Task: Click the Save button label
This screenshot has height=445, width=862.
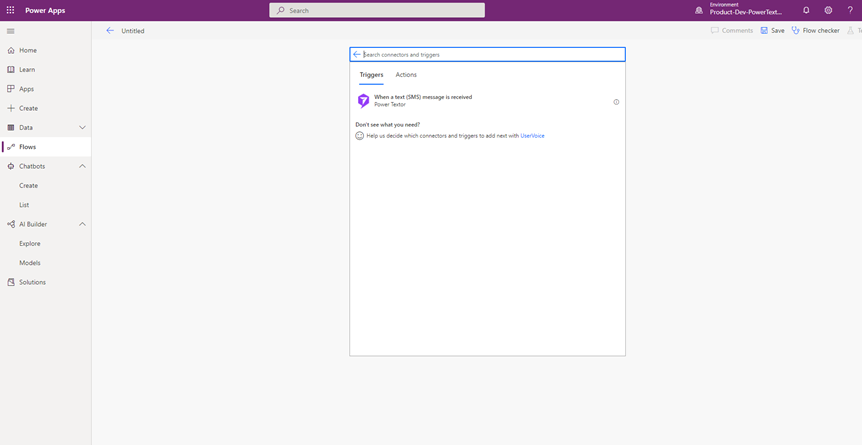Action: (778, 31)
